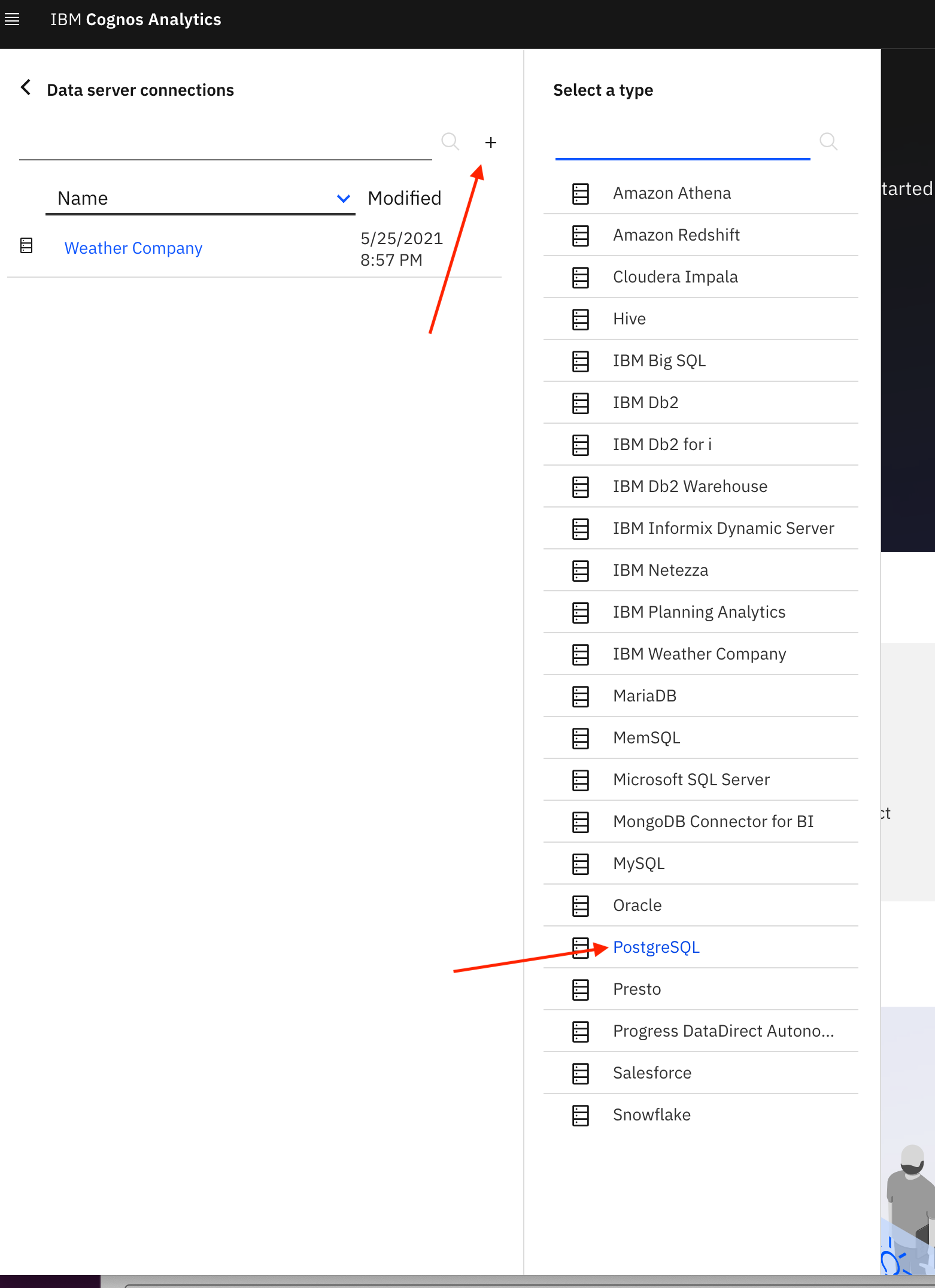This screenshot has height=1288, width=935.
Task: Click the IBM Db2 Warehouse icon
Action: coord(581,487)
